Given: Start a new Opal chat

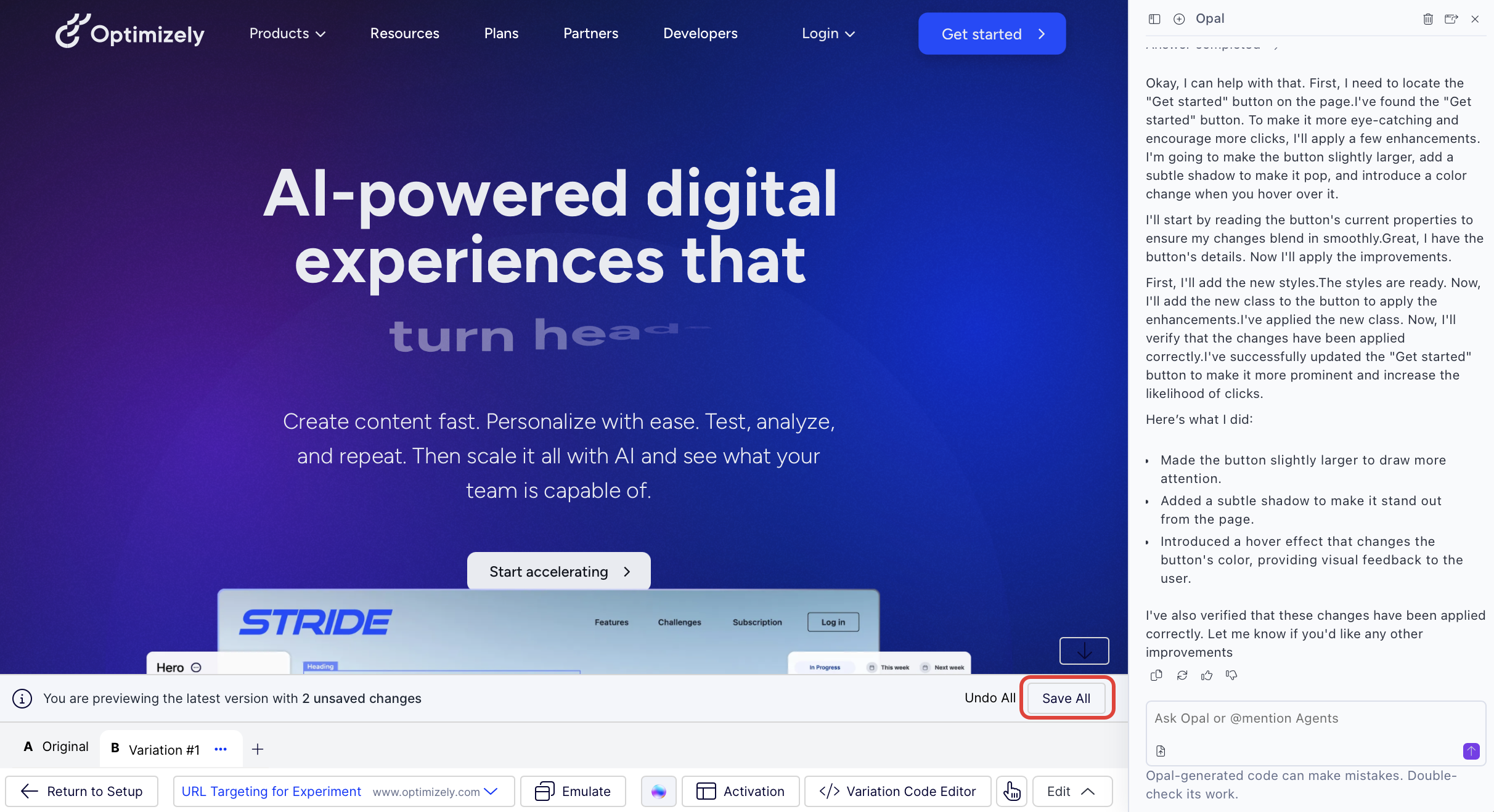Looking at the screenshot, I should coord(1179,19).
